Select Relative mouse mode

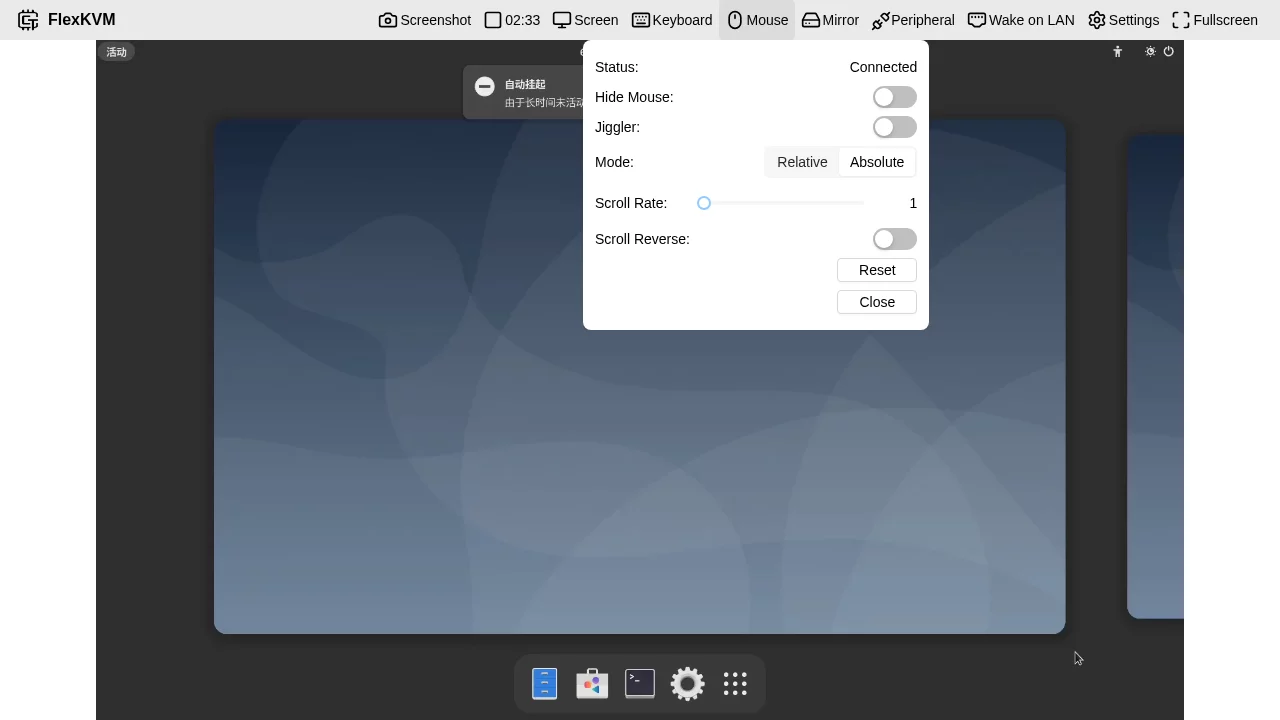pos(802,162)
